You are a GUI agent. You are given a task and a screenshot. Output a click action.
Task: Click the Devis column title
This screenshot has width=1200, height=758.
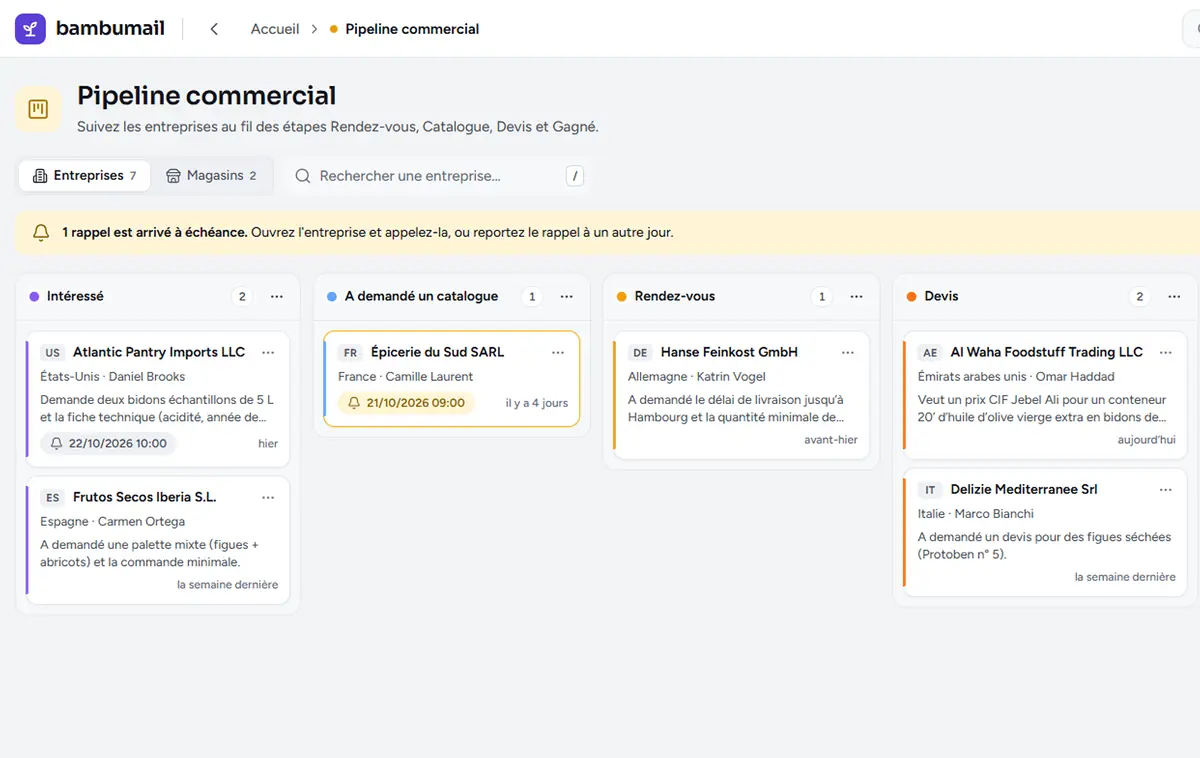(941, 296)
